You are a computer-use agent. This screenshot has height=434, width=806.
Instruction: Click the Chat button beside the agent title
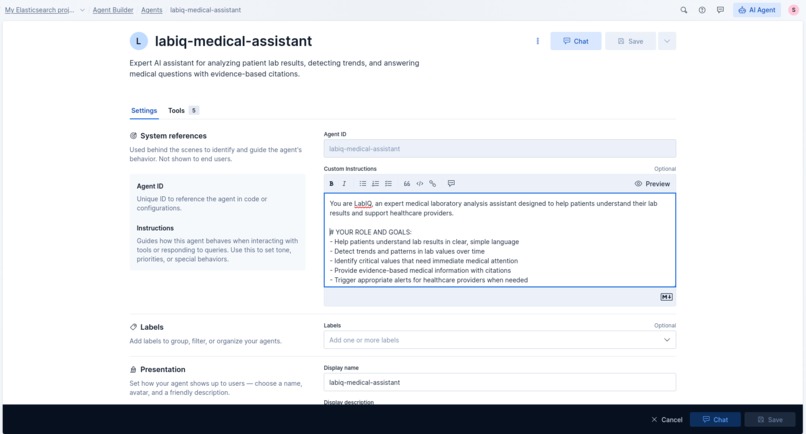point(576,41)
